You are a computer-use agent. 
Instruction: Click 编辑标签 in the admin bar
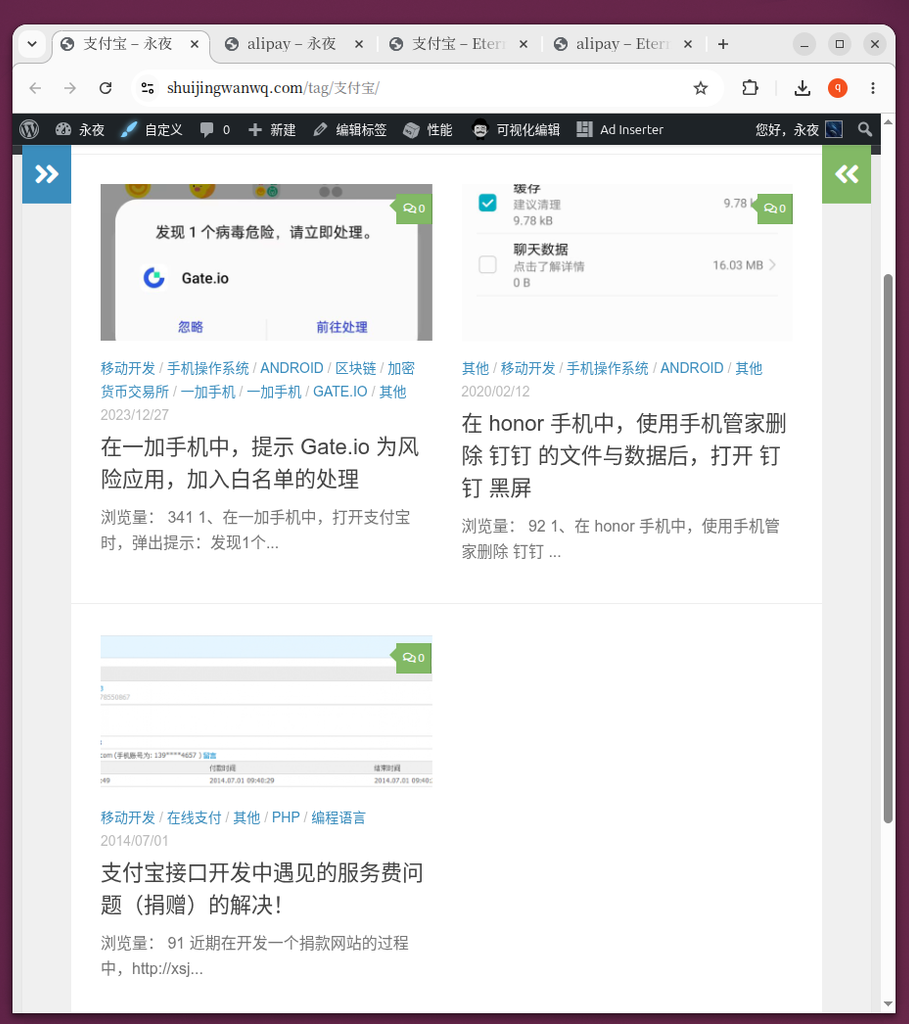coord(350,129)
